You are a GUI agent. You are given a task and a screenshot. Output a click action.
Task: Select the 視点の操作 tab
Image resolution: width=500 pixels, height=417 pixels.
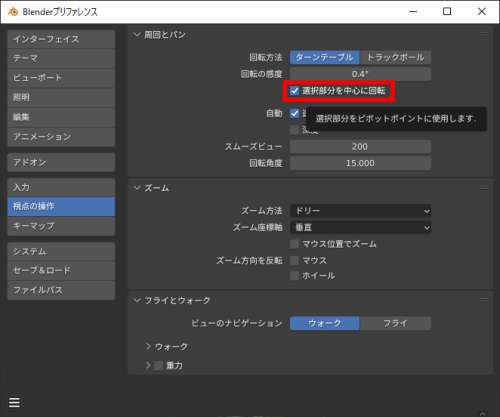coord(61,206)
